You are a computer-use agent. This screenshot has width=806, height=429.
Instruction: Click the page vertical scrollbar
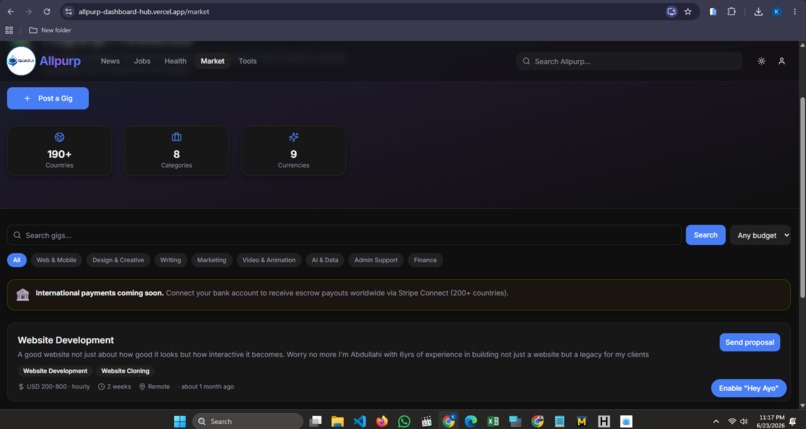[x=802, y=197]
